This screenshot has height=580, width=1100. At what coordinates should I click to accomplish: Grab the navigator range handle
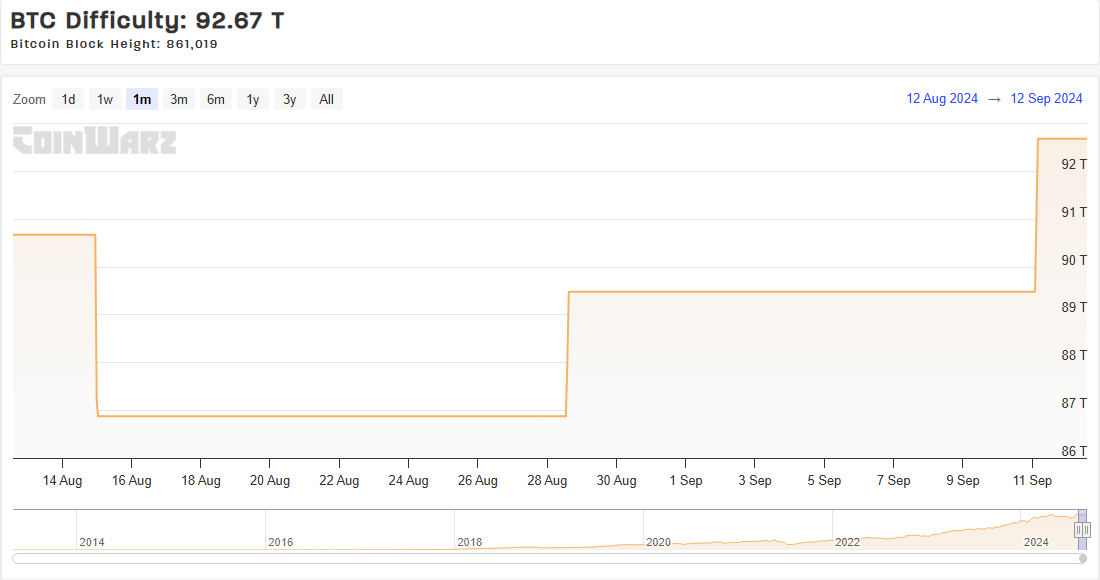point(1082,529)
